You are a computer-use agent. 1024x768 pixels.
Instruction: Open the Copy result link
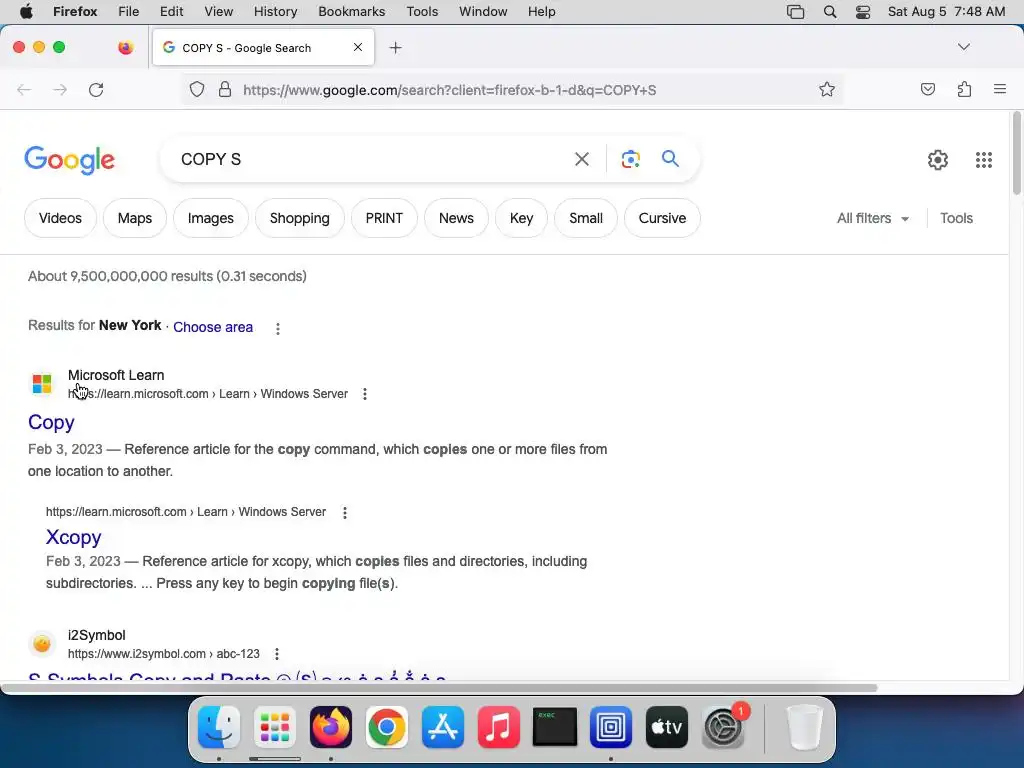coord(51,423)
